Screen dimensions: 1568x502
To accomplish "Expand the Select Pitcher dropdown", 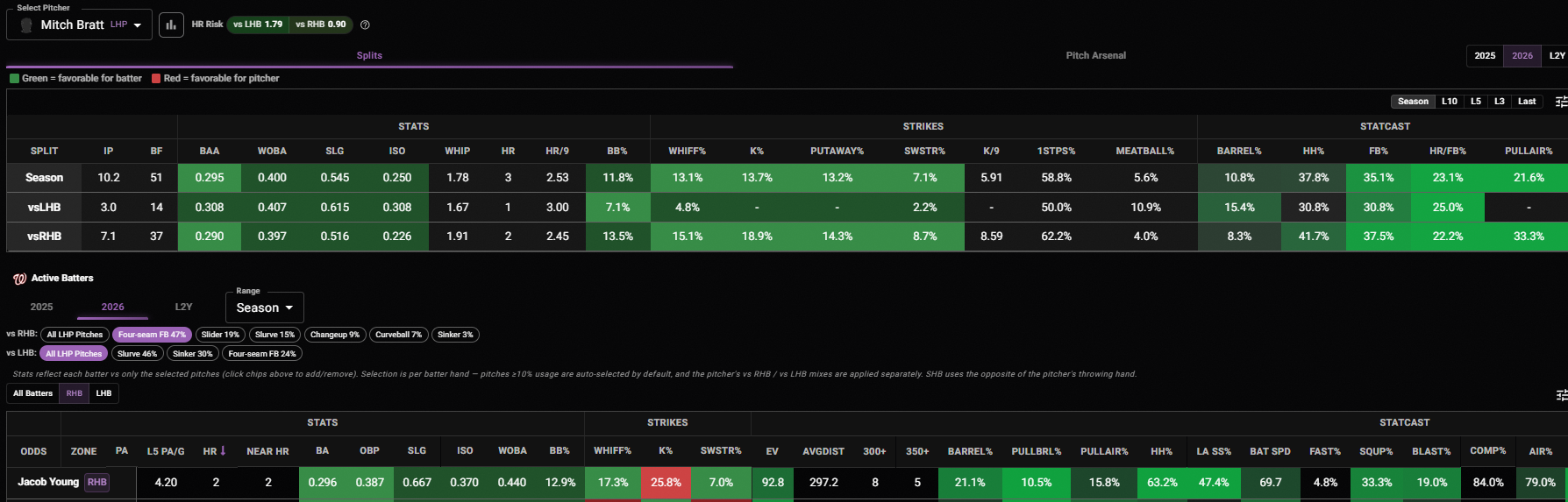I will [79, 25].
